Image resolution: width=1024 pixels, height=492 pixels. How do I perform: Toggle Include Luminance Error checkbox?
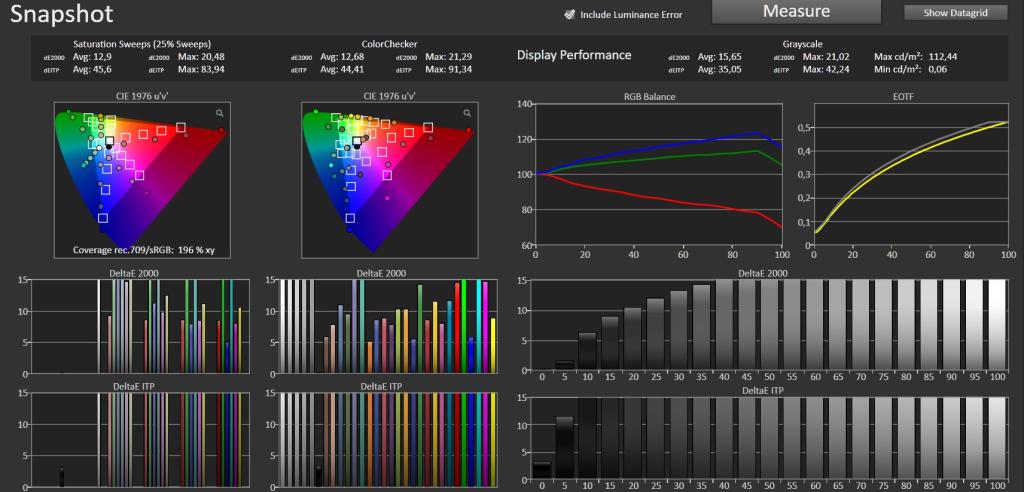click(570, 14)
